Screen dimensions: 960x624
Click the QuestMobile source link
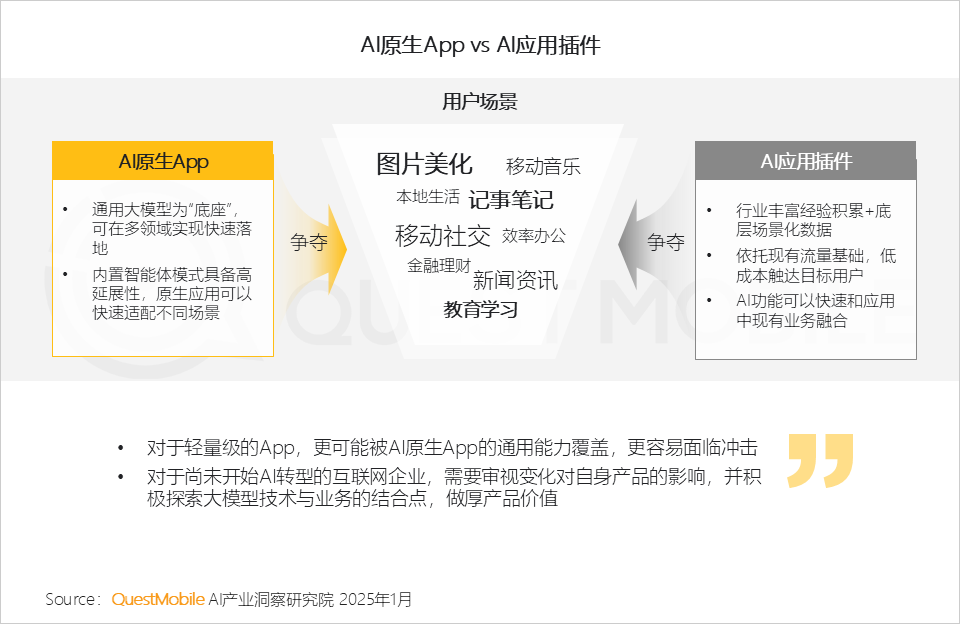coord(157,599)
